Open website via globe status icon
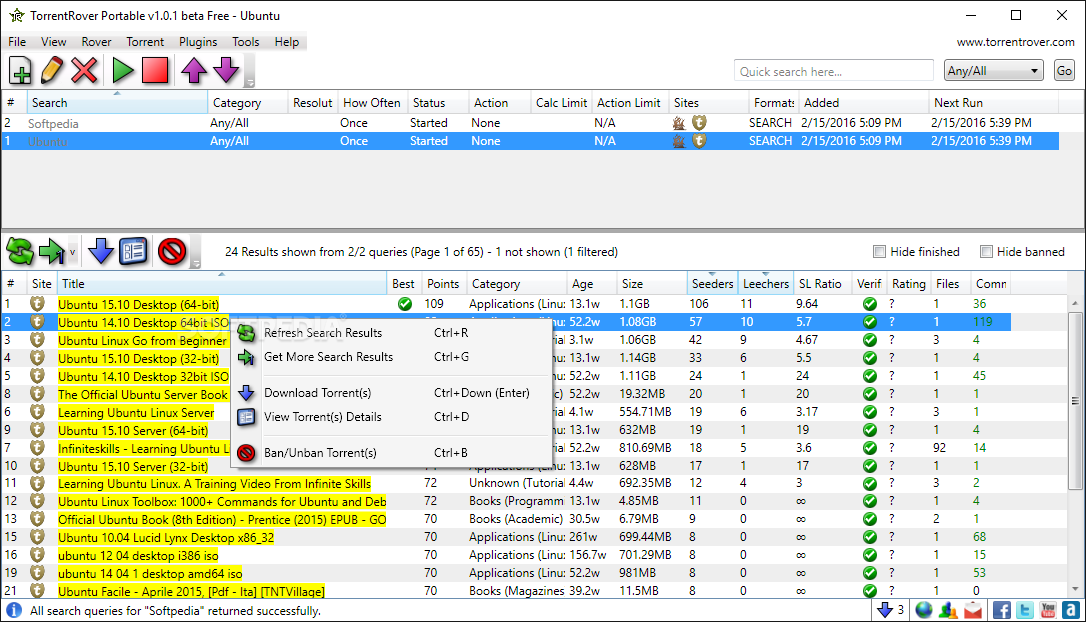Screen dimensions: 1086x622 tap(924, 610)
